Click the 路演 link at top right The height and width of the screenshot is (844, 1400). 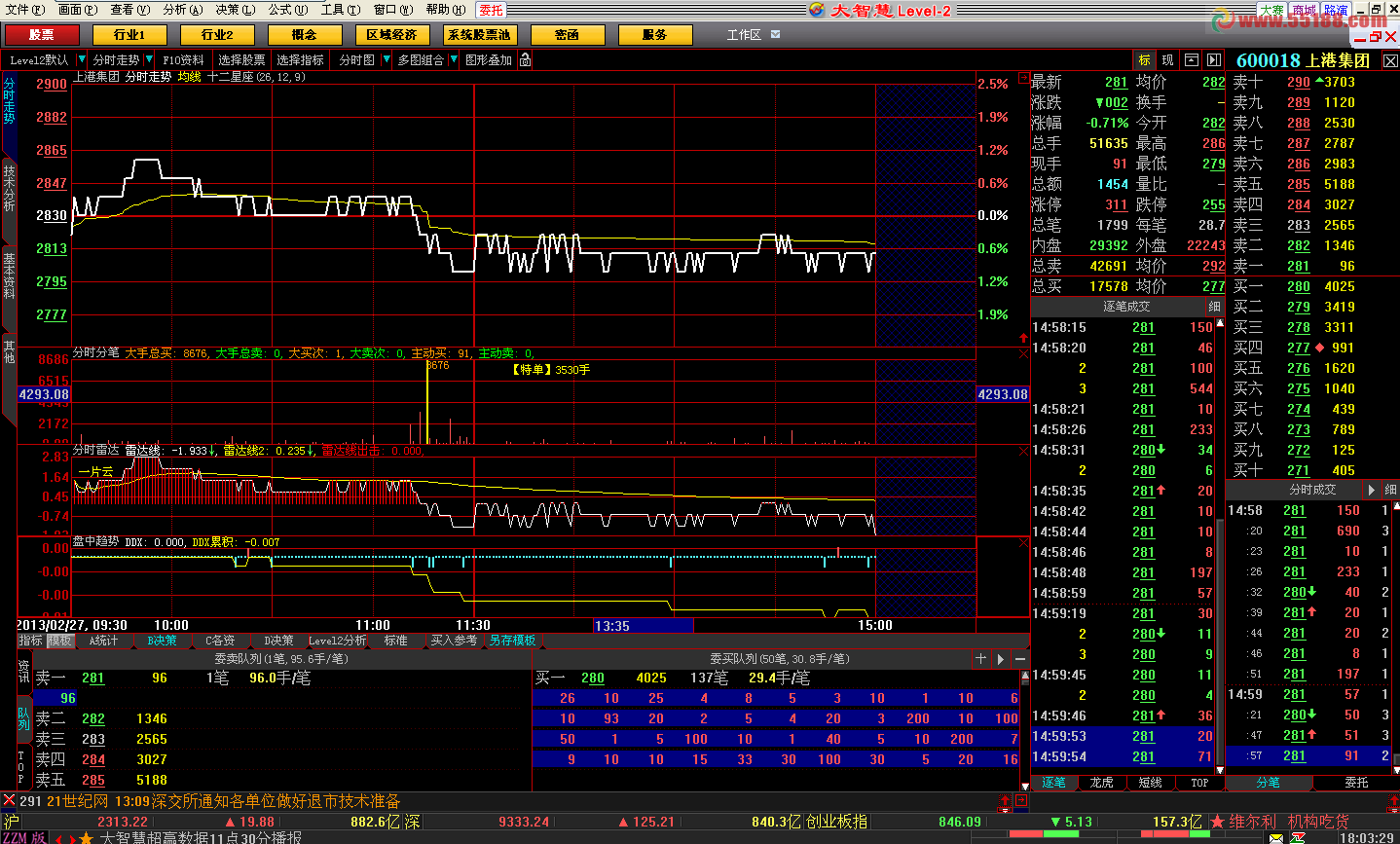click(1336, 10)
